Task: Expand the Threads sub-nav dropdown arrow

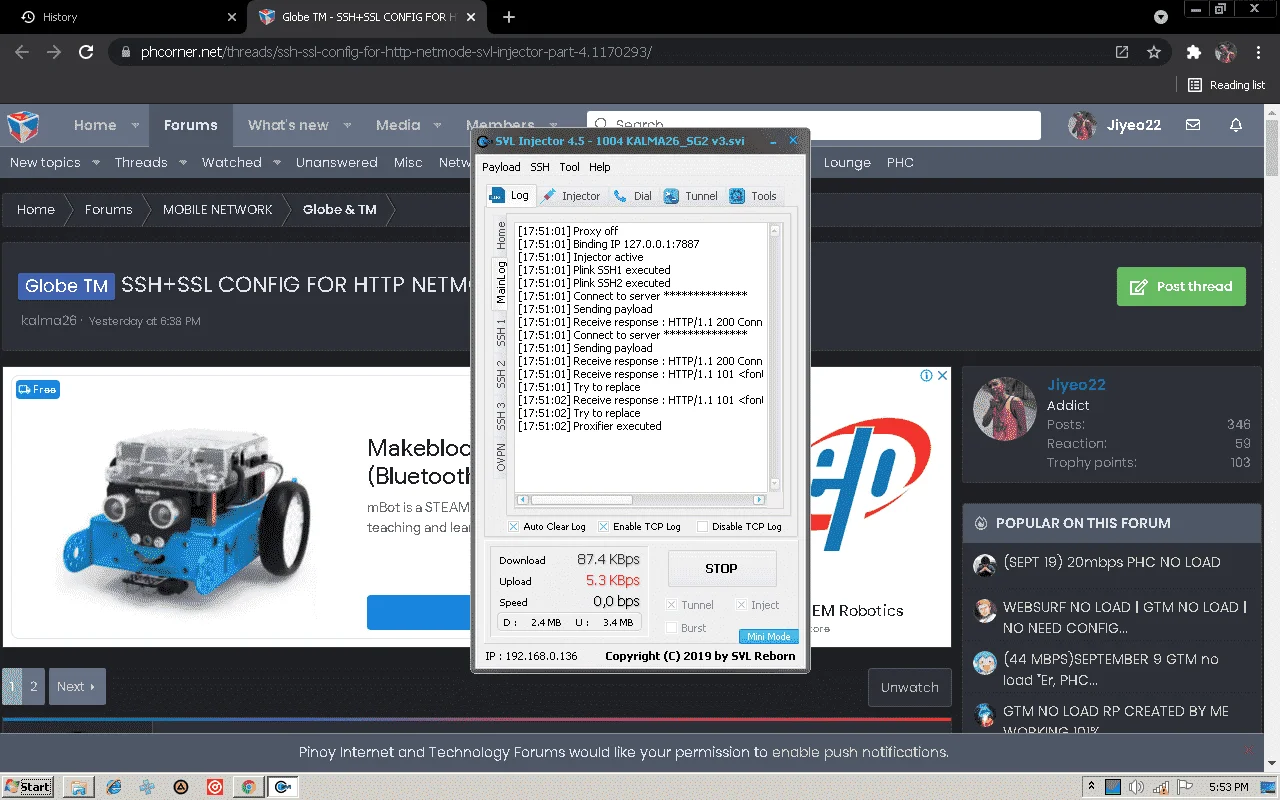Action: [183, 162]
